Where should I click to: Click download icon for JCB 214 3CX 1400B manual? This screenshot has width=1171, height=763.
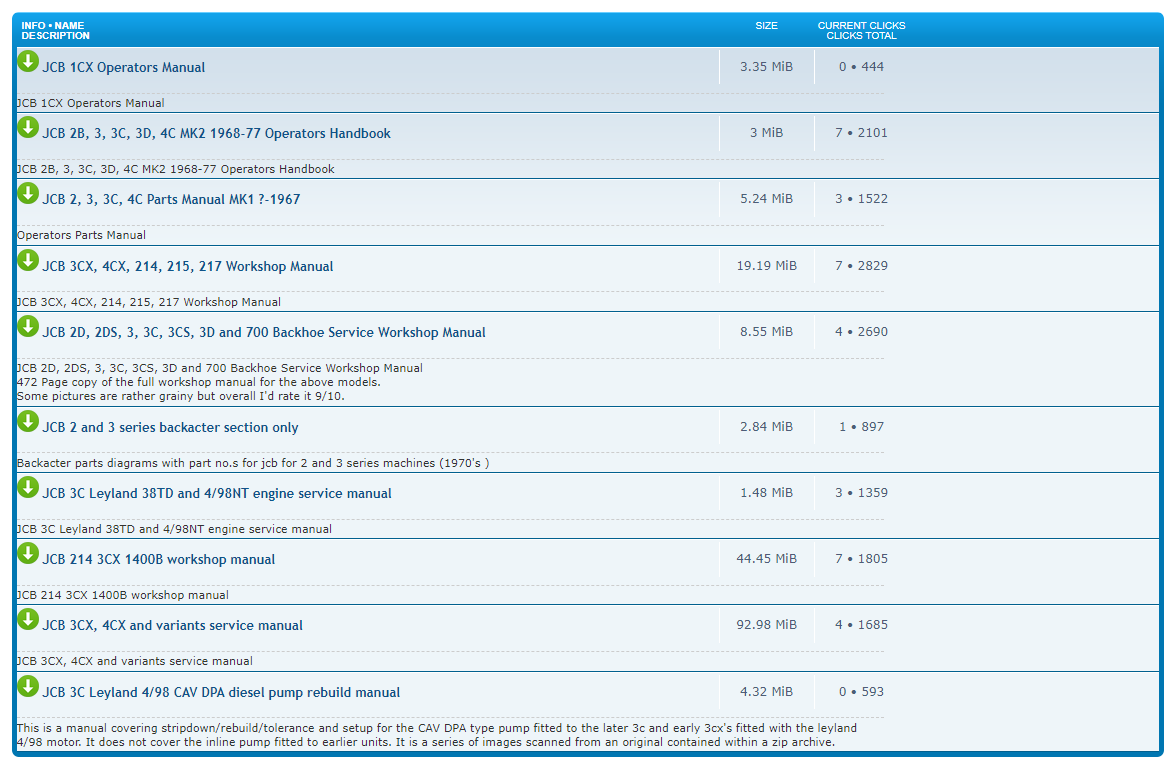(x=28, y=553)
